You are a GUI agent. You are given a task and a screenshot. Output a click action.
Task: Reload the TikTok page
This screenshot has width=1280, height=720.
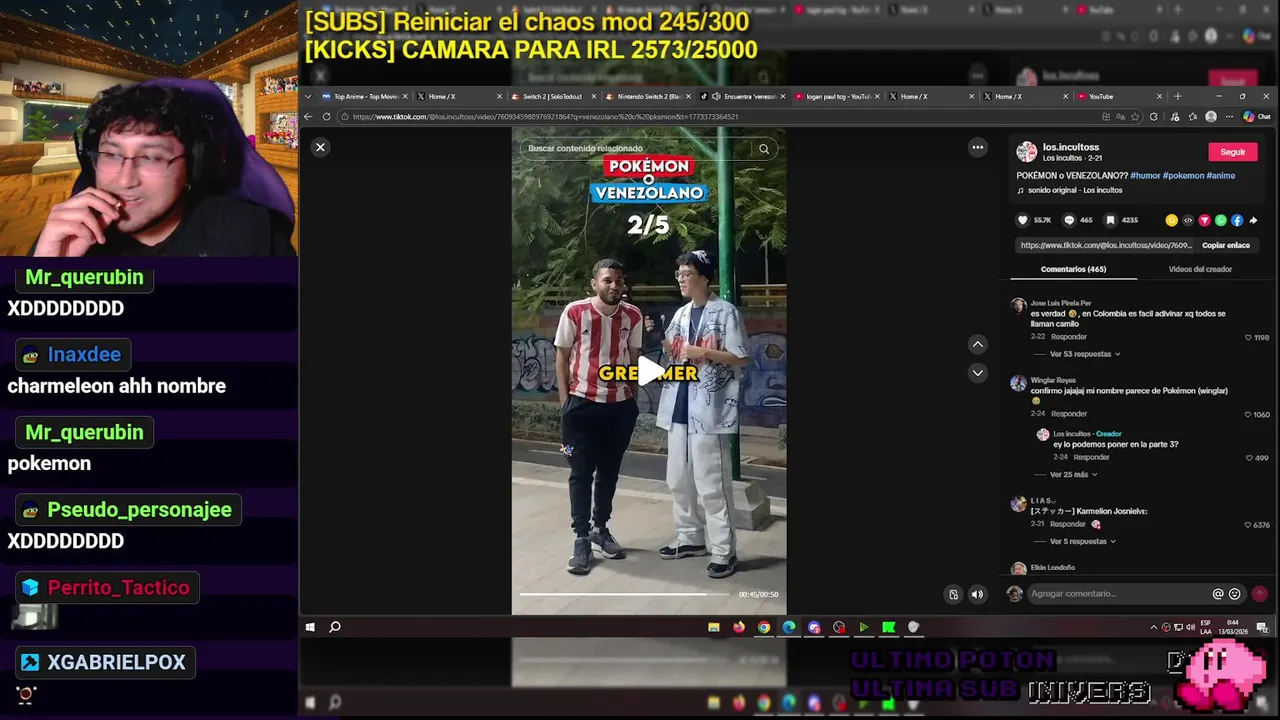click(x=326, y=116)
